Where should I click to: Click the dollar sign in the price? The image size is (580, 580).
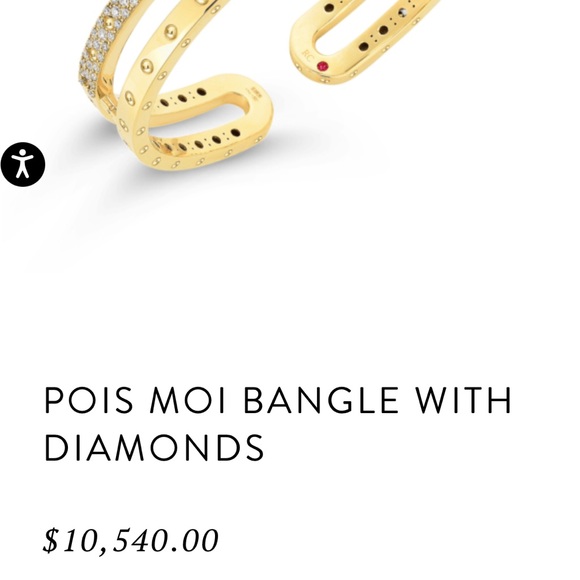tap(51, 541)
